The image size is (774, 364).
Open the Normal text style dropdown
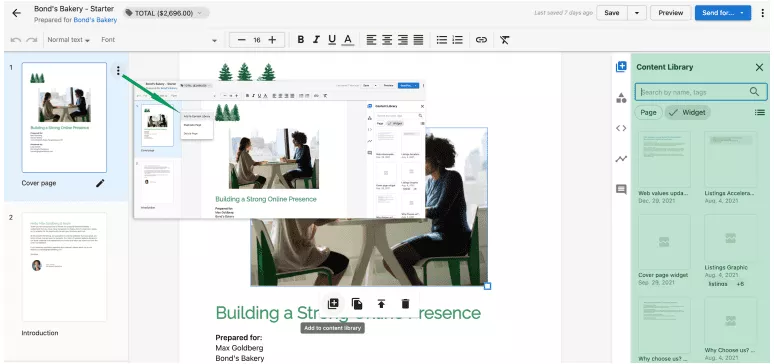(69, 40)
